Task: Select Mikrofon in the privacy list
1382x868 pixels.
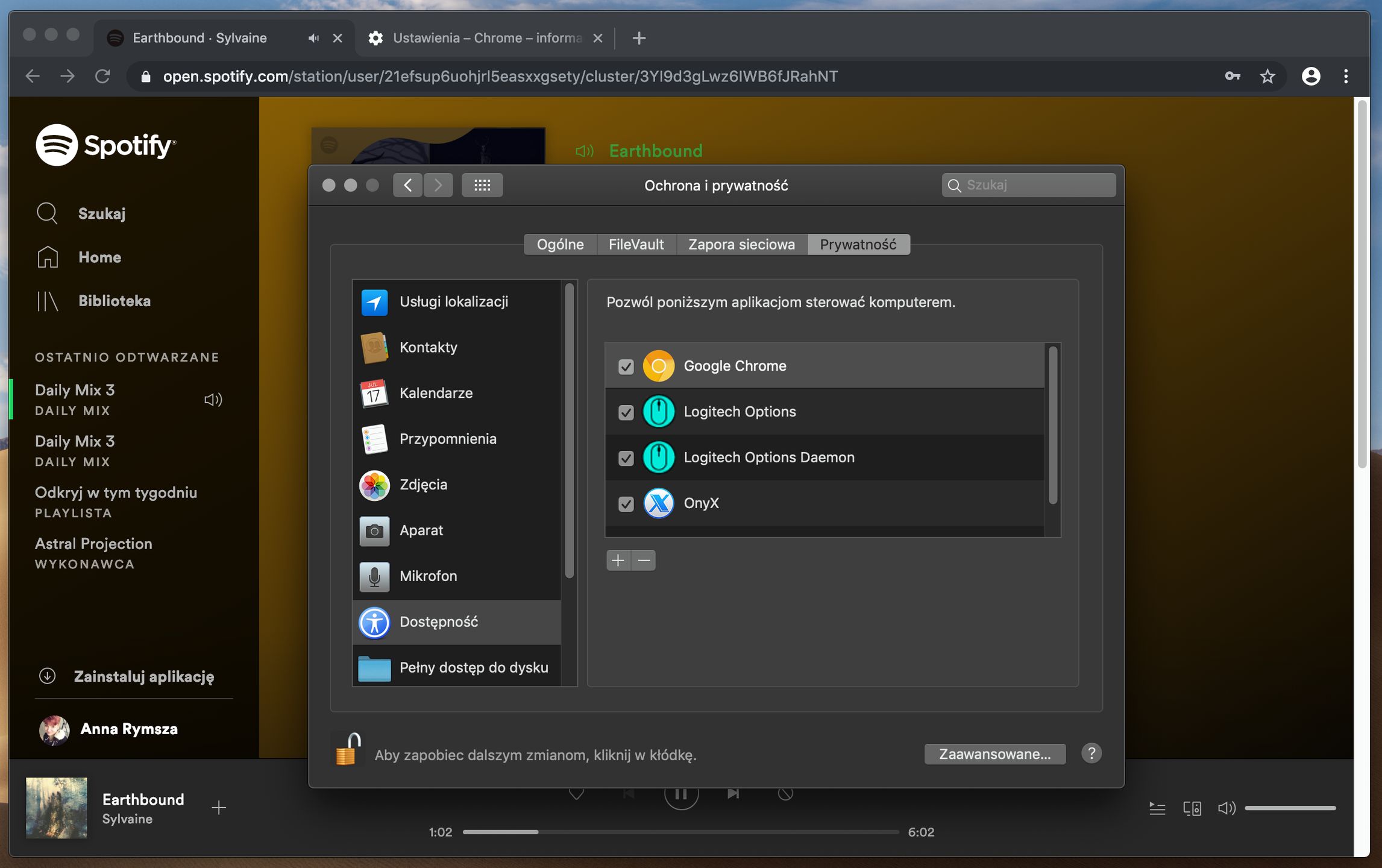Action: (x=428, y=576)
